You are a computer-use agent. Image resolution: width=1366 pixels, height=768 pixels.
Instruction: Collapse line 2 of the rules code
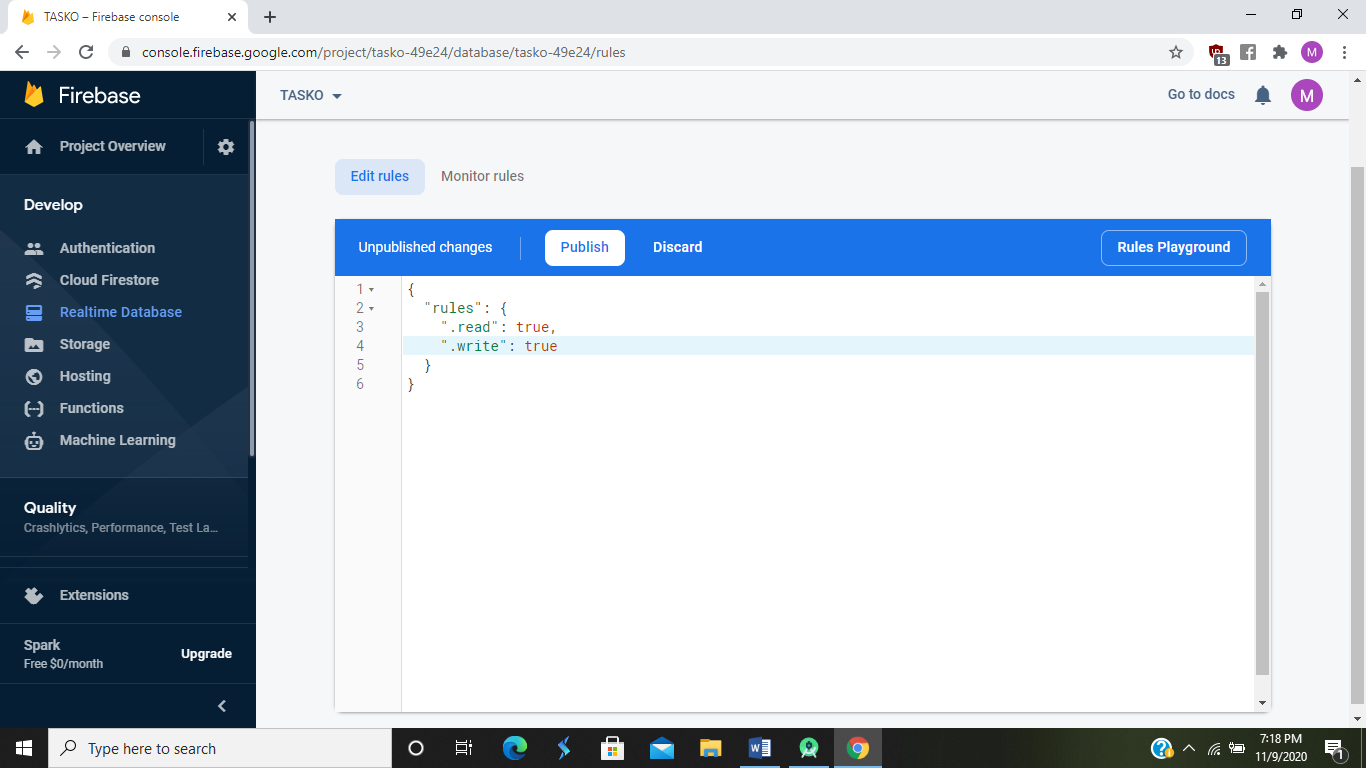pyautogui.click(x=370, y=308)
